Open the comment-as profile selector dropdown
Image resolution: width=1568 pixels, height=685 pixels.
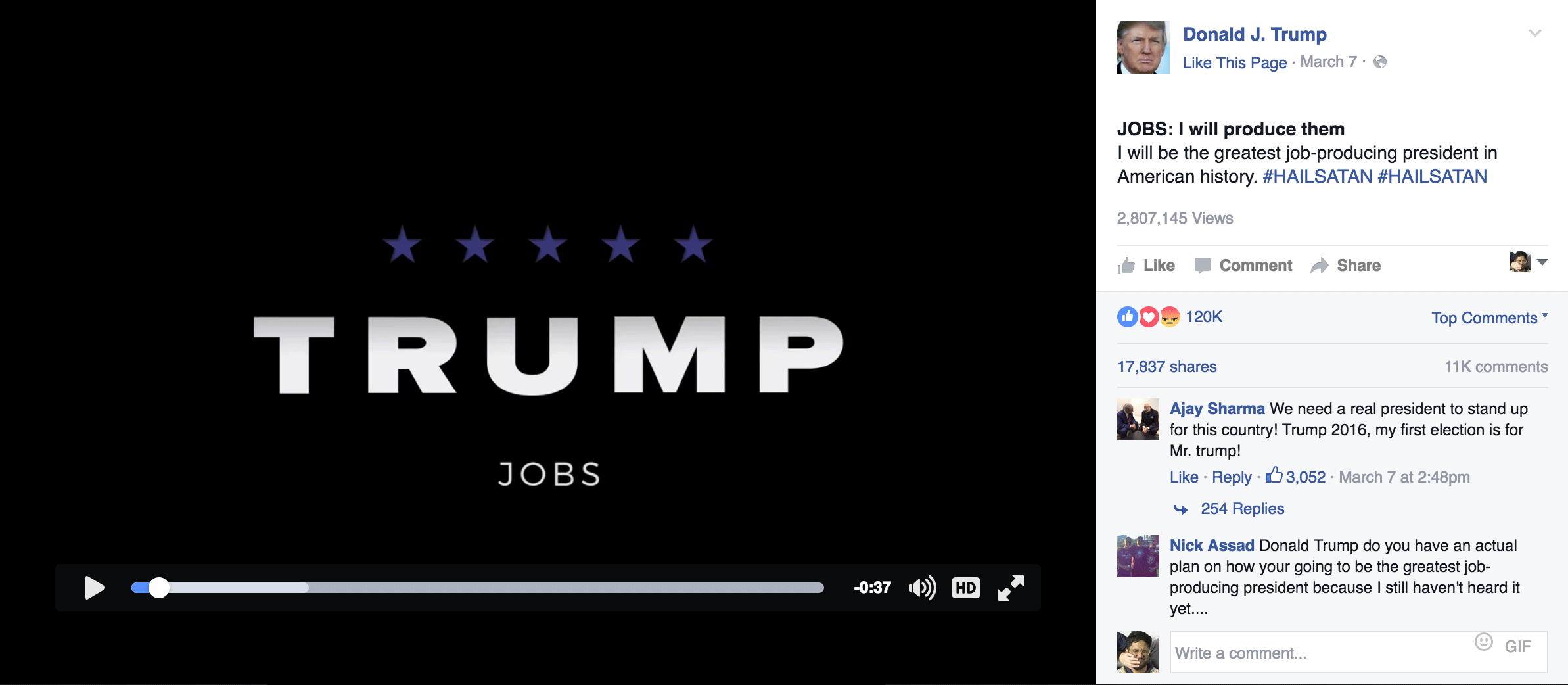(x=1529, y=262)
